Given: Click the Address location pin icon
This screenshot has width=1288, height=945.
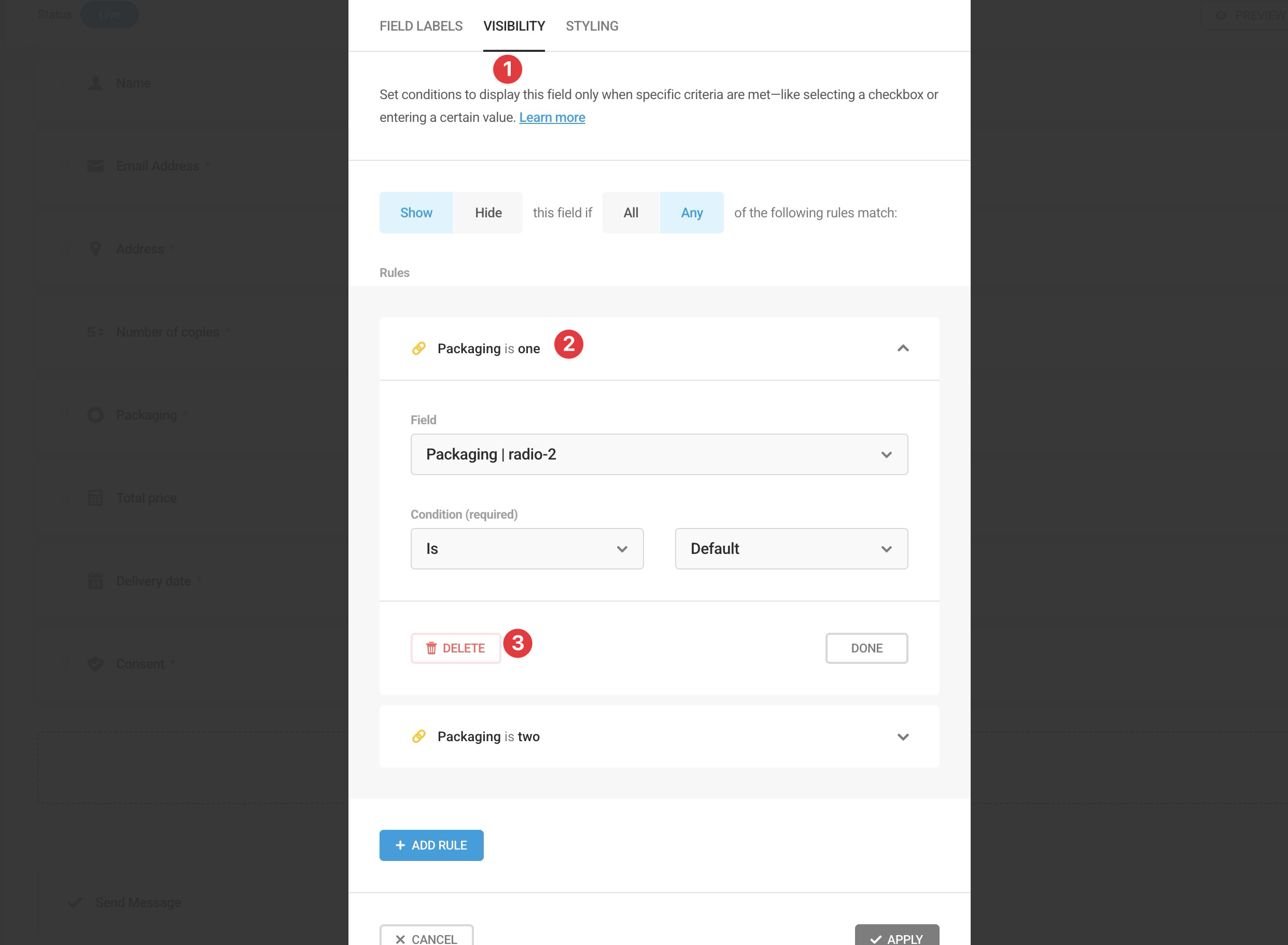Looking at the screenshot, I should 95,249.
